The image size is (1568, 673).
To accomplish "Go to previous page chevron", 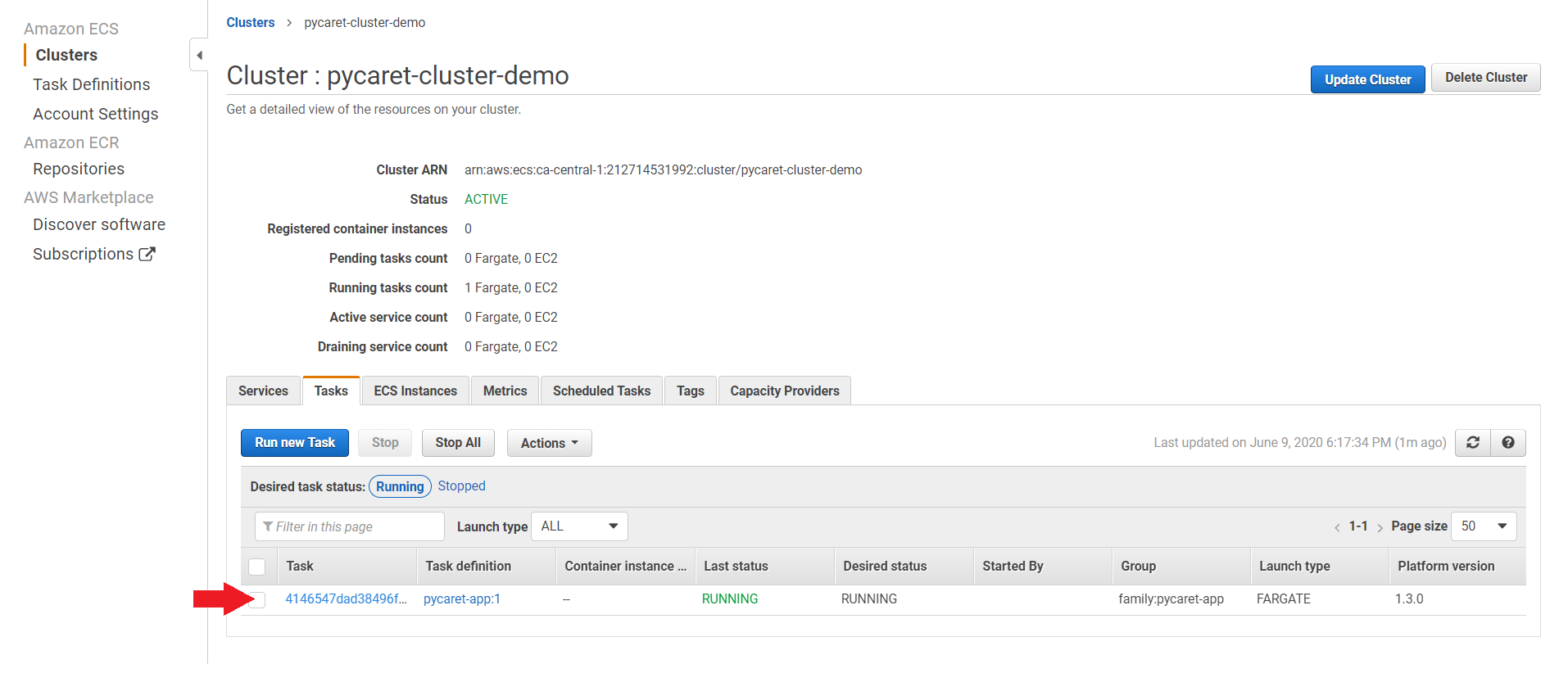I will click(x=1337, y=527).
